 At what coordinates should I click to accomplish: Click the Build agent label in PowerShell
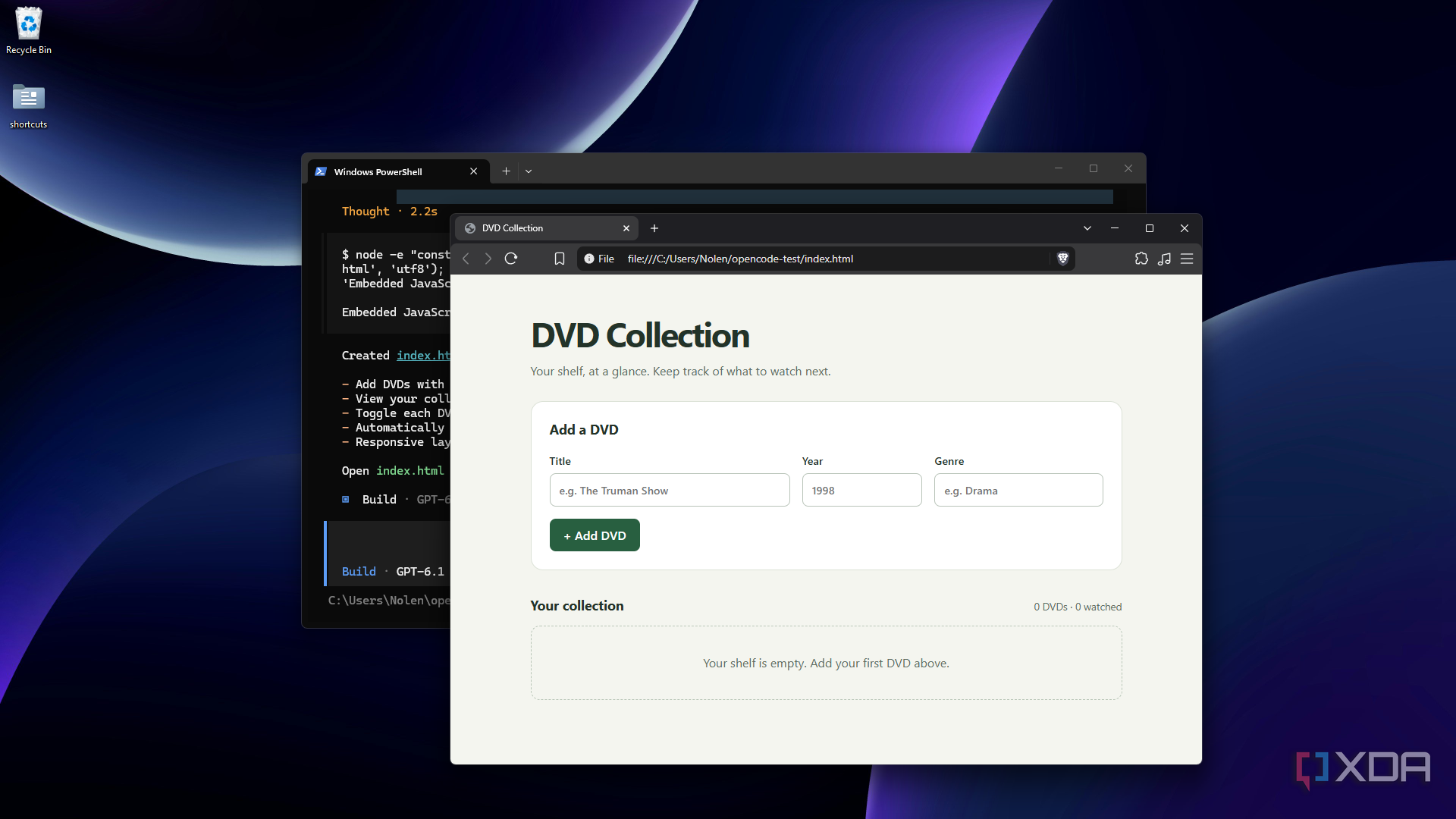pos(359,571)
